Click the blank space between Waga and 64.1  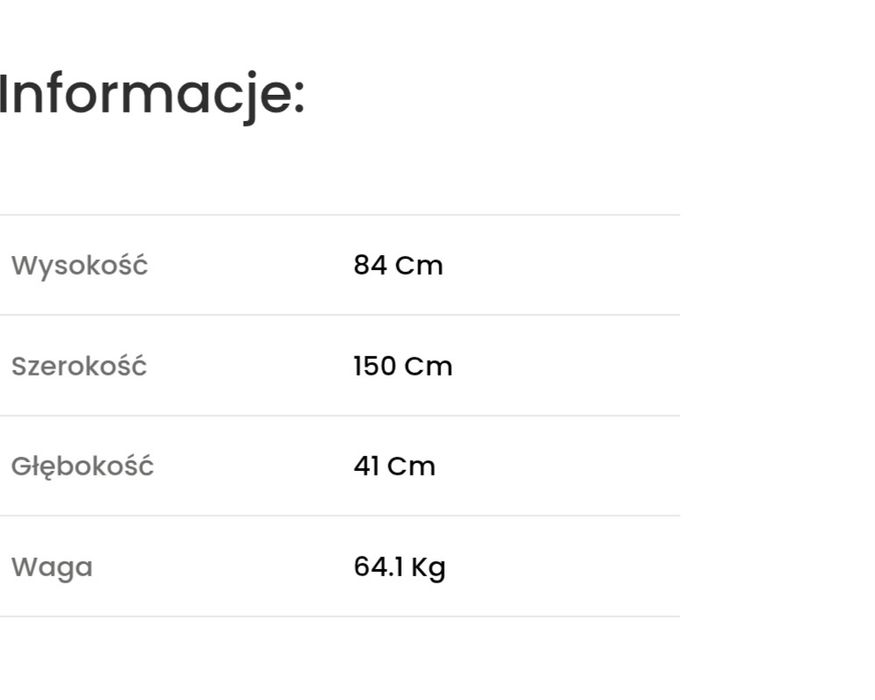coord(220,567)
